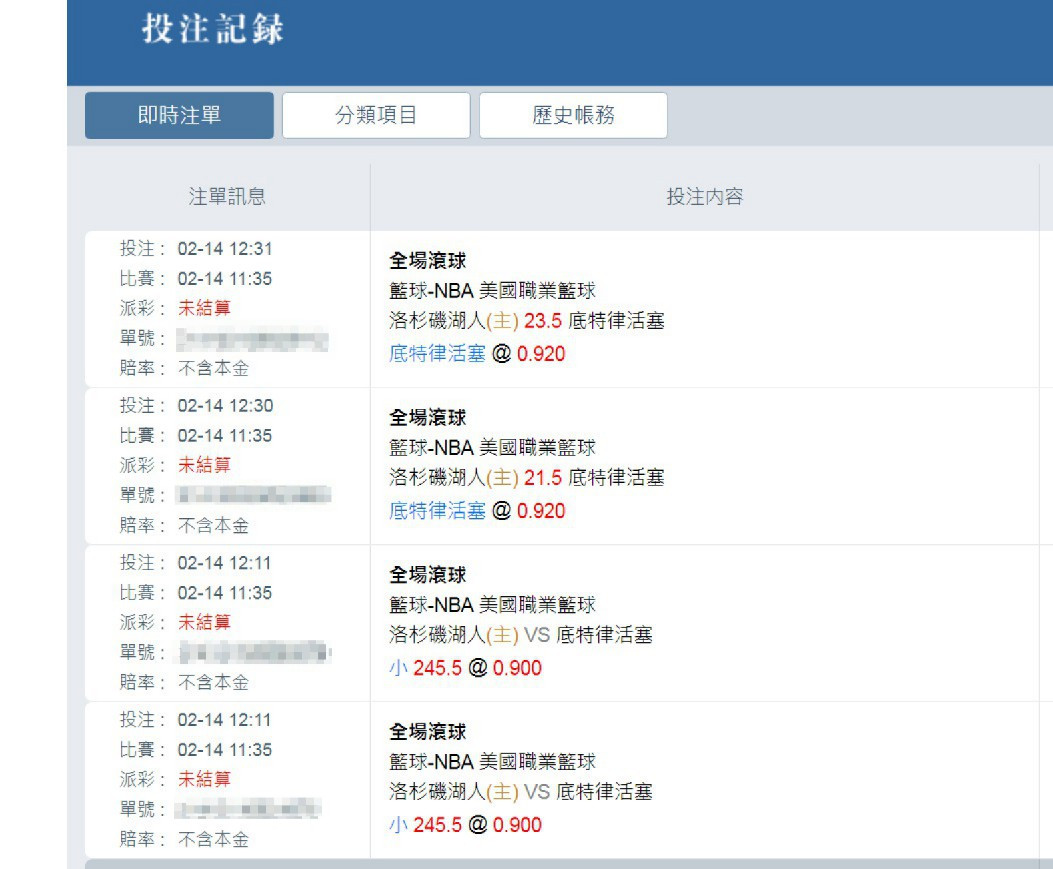Click 底特律活塞 @ 0.920 under the 21.5 bet

477,511
